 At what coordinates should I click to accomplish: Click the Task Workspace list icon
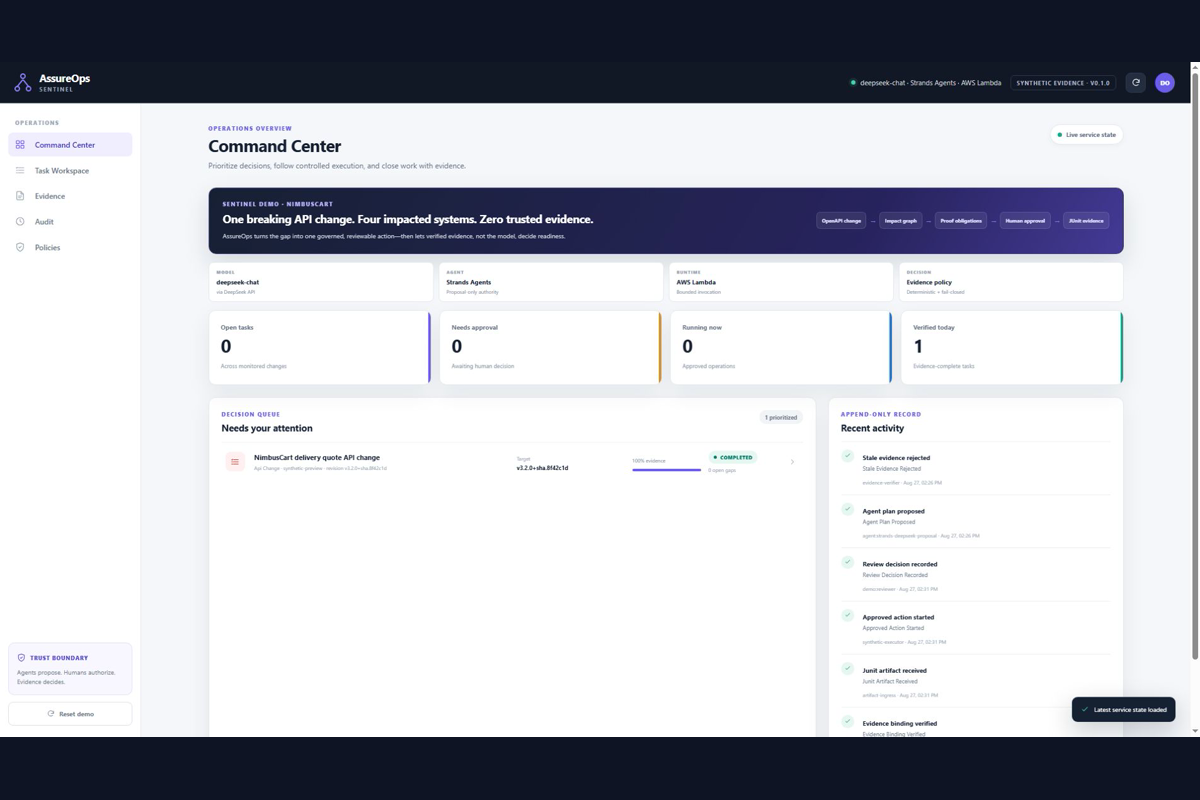(x=20, y=171)
